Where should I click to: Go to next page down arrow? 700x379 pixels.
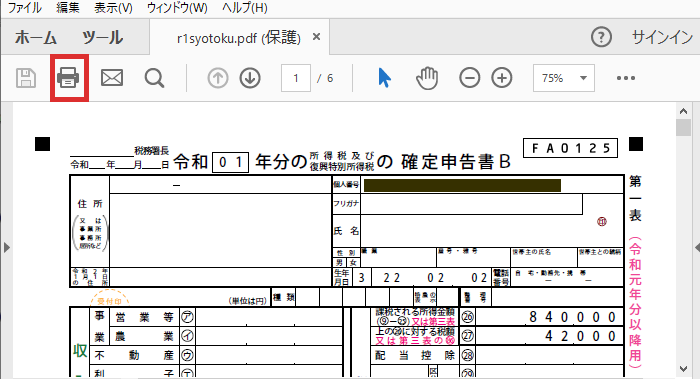point(250,78)
